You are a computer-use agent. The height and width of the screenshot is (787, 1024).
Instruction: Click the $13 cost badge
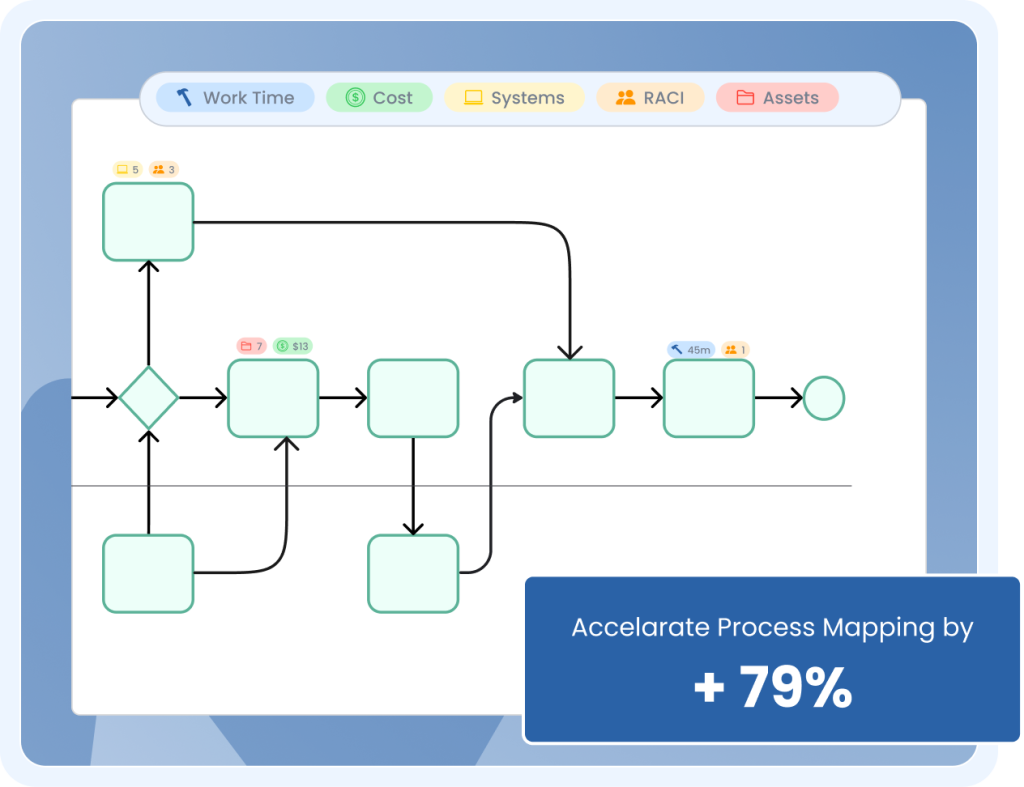(293, 346)
